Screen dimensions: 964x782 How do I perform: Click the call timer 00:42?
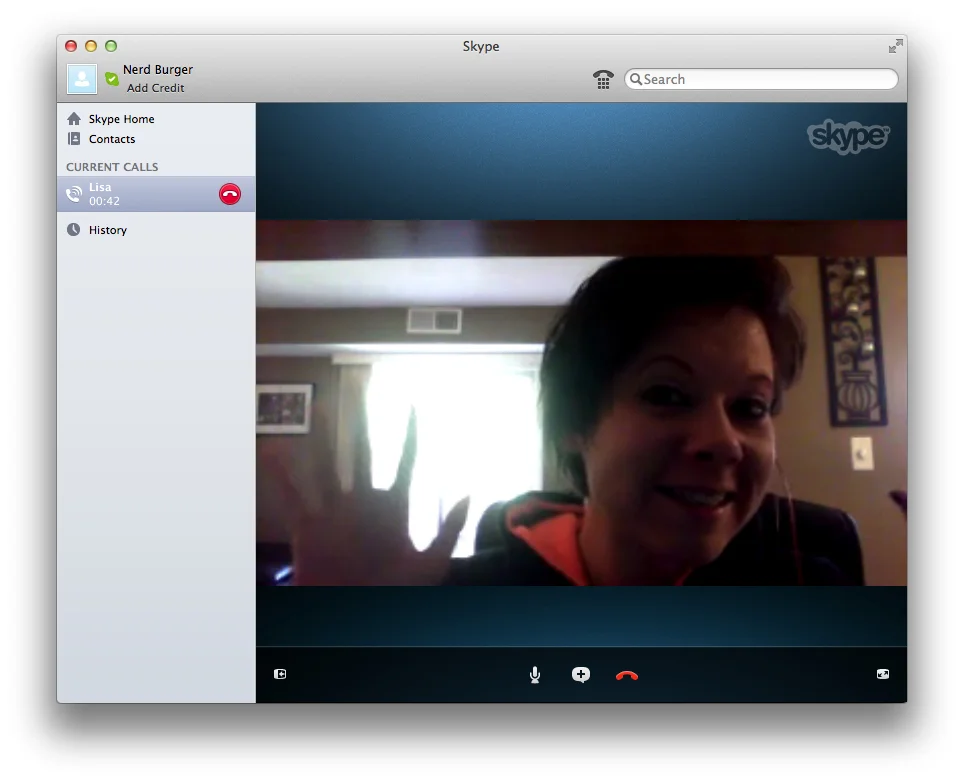(104, 201)
